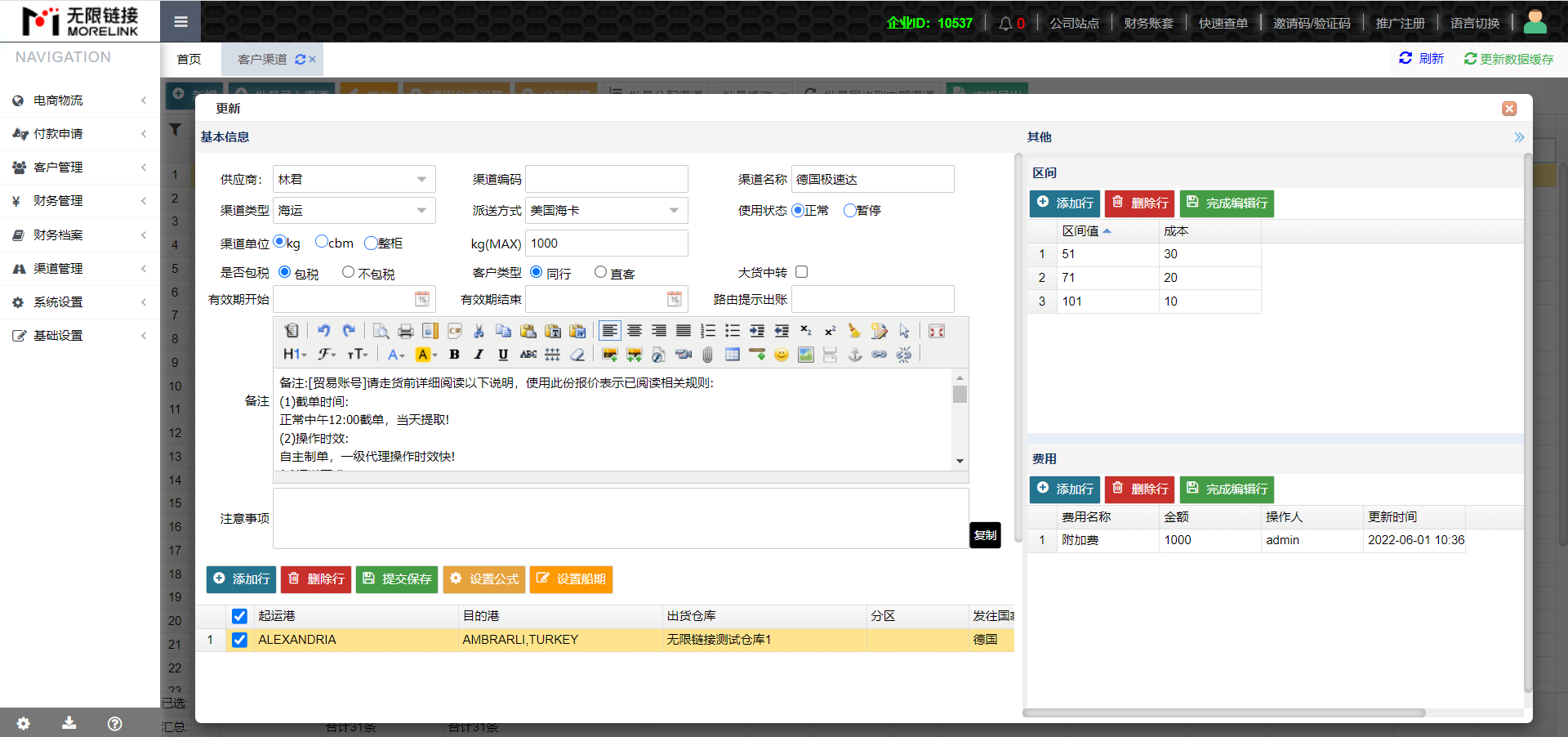
Task: Toggle bold formatting in editor
Action: (454, 355)
